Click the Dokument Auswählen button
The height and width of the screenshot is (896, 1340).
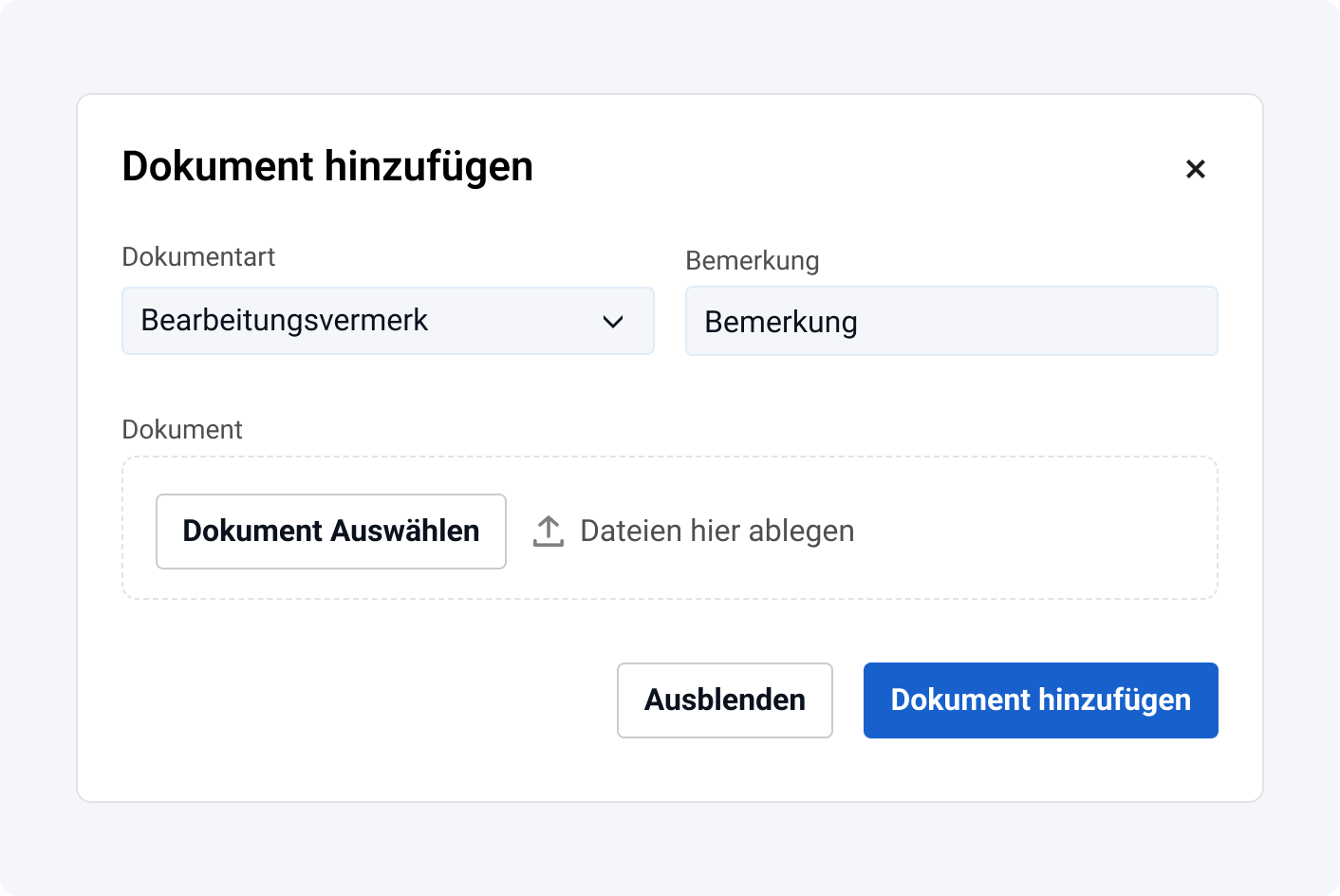click(x=331, y=532)
